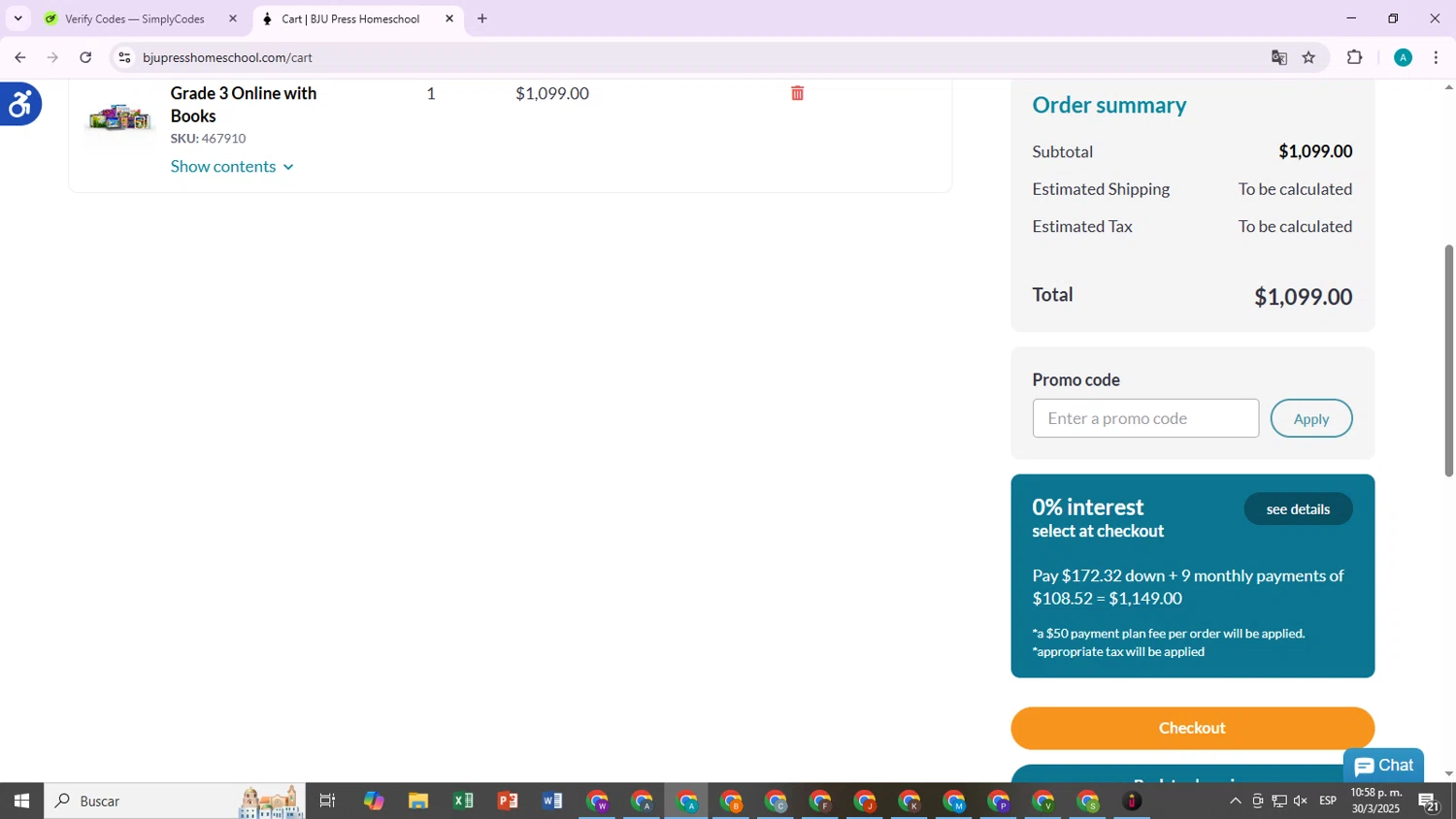Launch Copilot from the taskbar

click(x=374, y=801)
